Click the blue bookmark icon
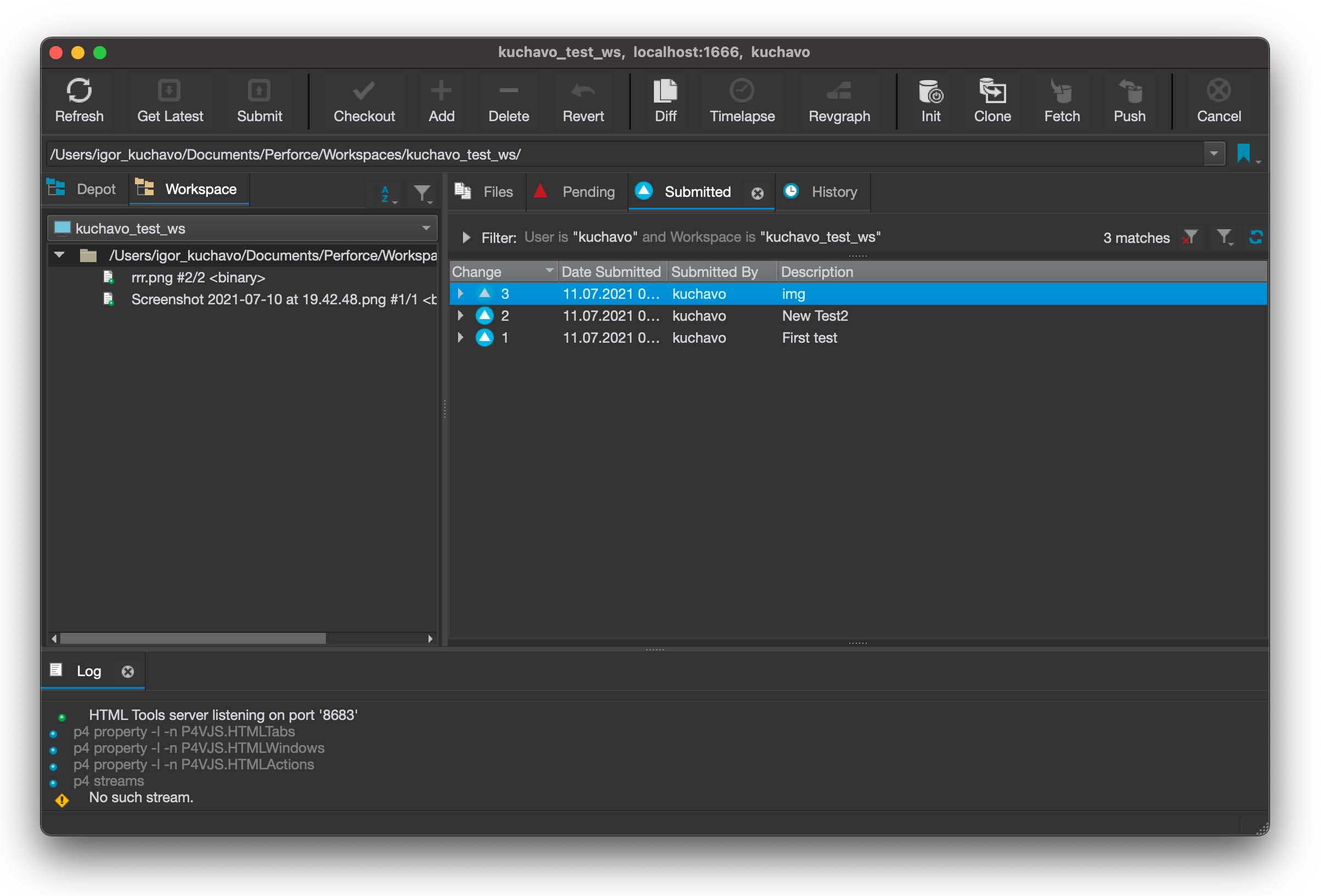The height and width of the screenshot is (896, 1321). click(x=1243, y=154)
